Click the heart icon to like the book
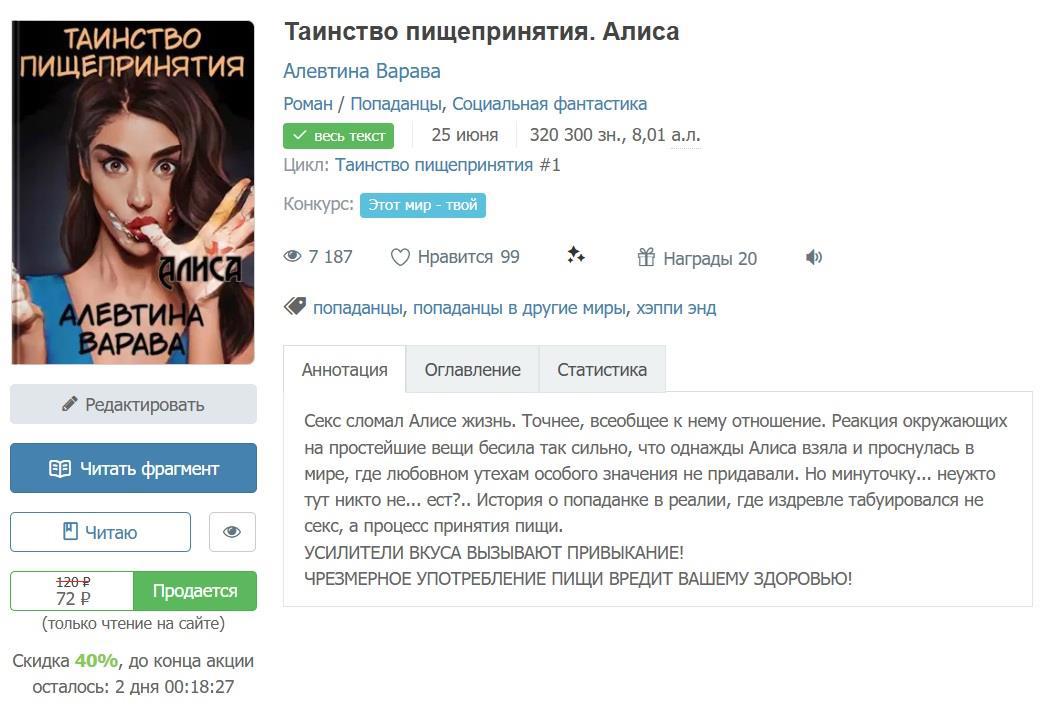Image resolution: width=1050 pixels, height=727 pixels. coord(400,257)
